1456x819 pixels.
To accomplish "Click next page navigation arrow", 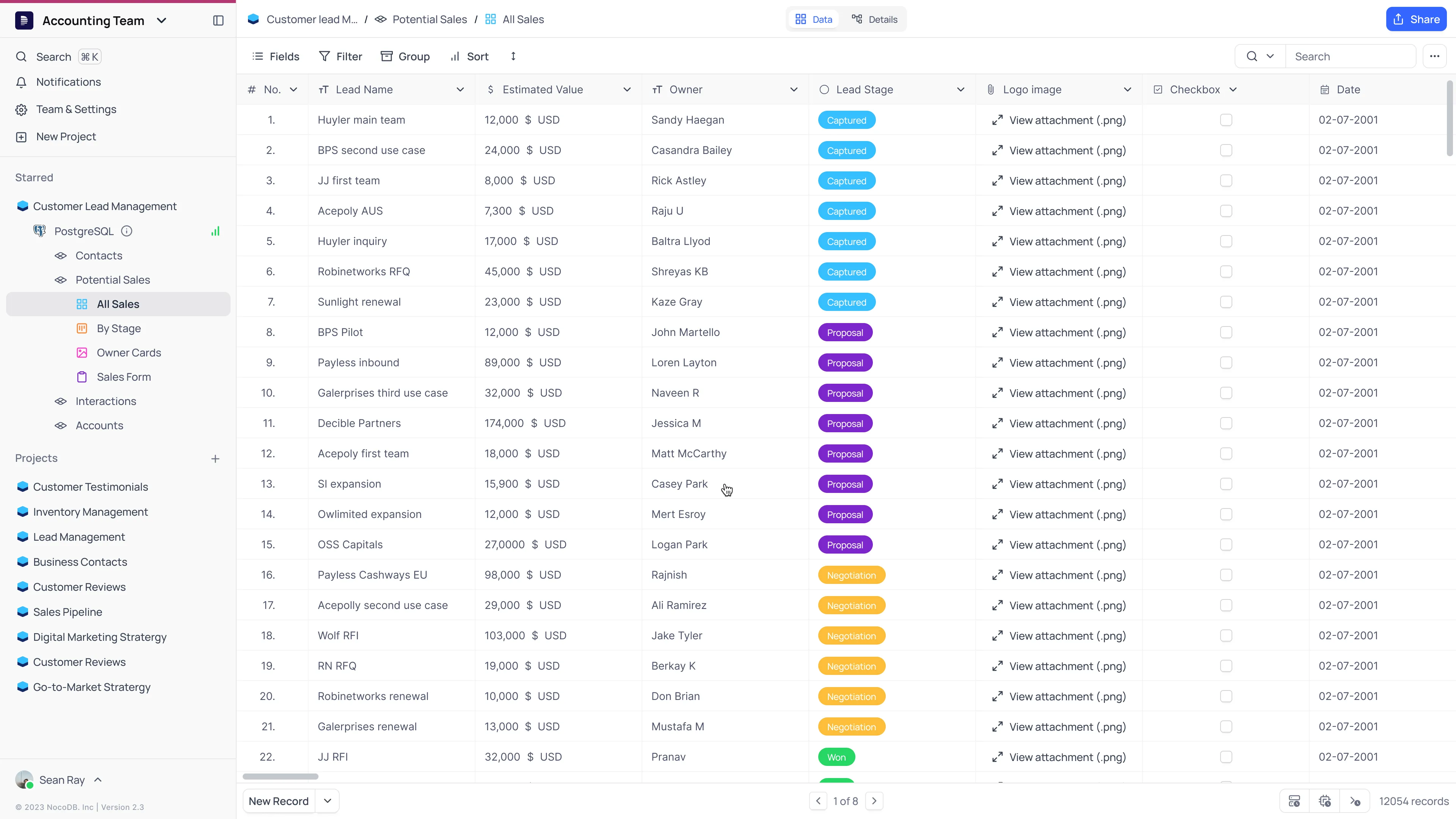I will coord(873,800).
